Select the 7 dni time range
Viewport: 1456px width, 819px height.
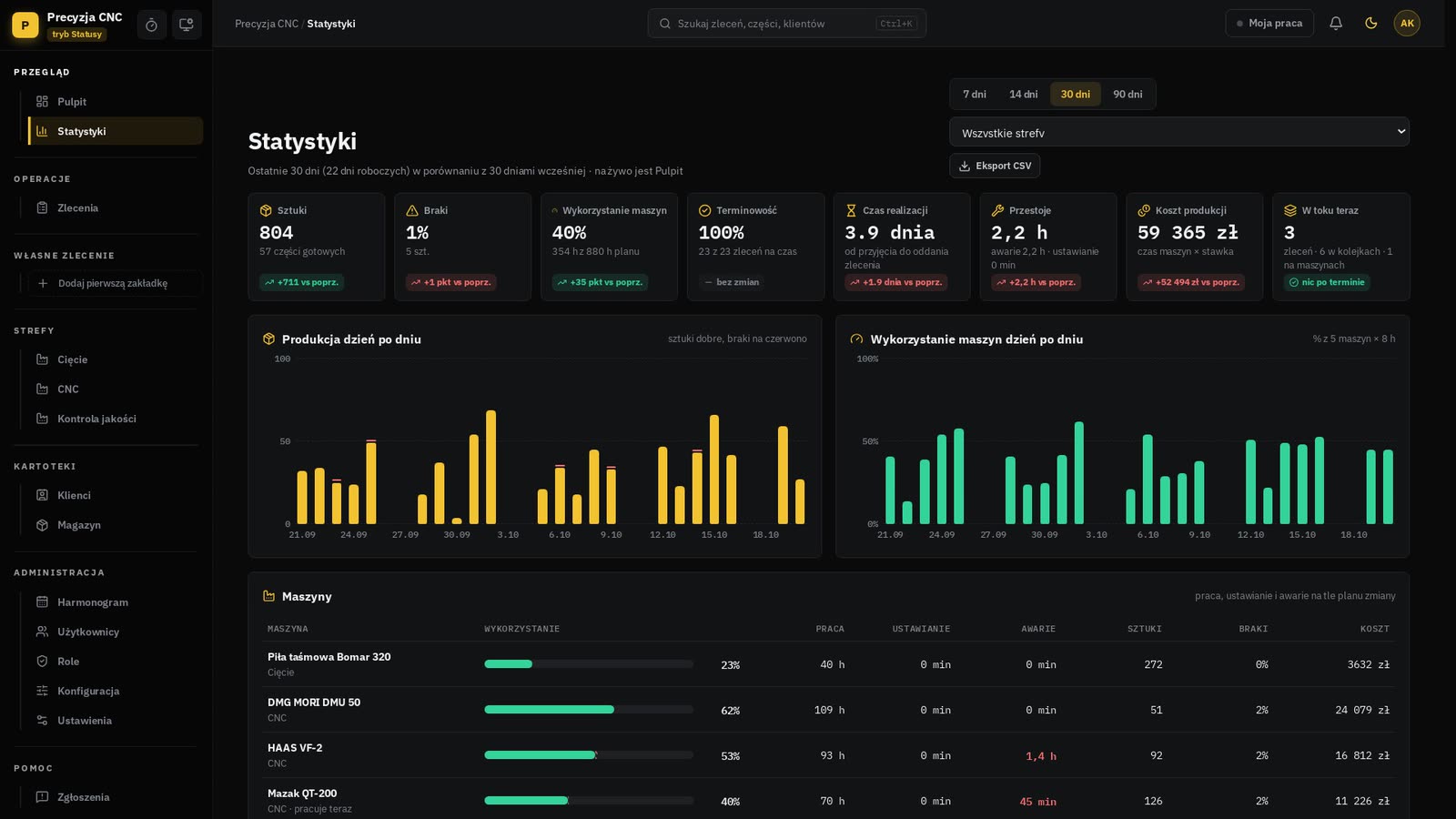[975, 95]
